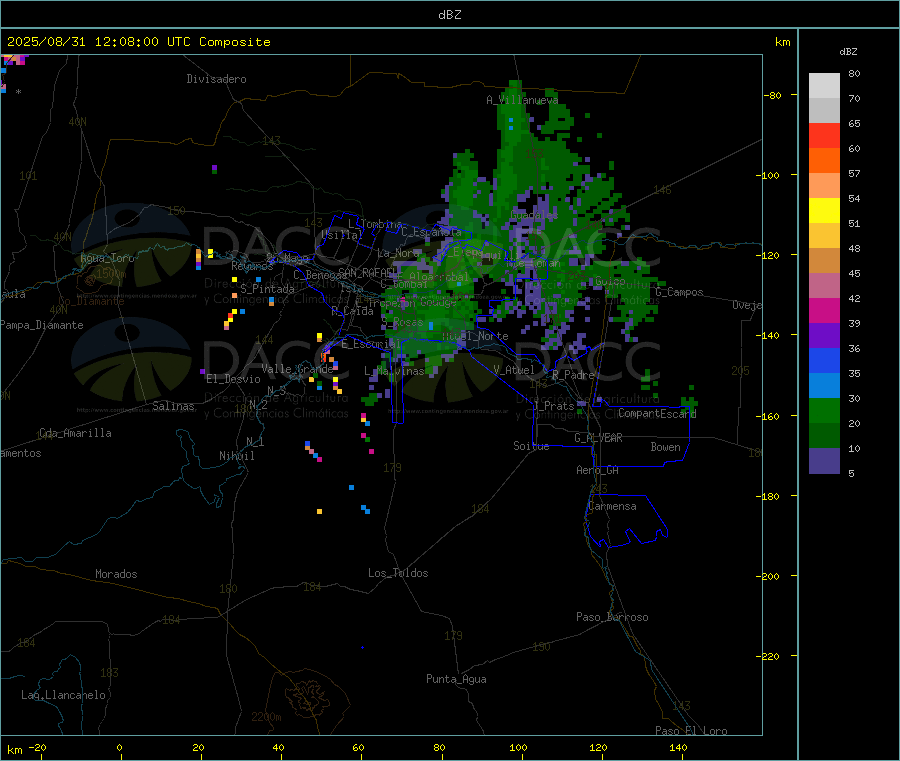This screenshot has width=900, height=761.
Task: Click the 'Paso_El_Loro' map label
Action: coord(691,731)
